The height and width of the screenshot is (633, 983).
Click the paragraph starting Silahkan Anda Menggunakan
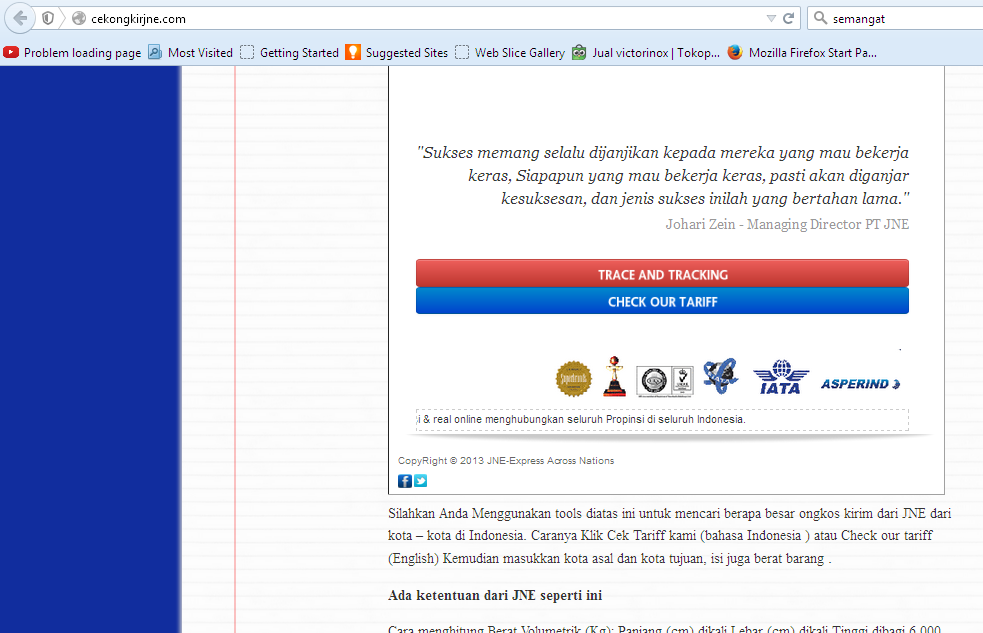click(670, 536)
